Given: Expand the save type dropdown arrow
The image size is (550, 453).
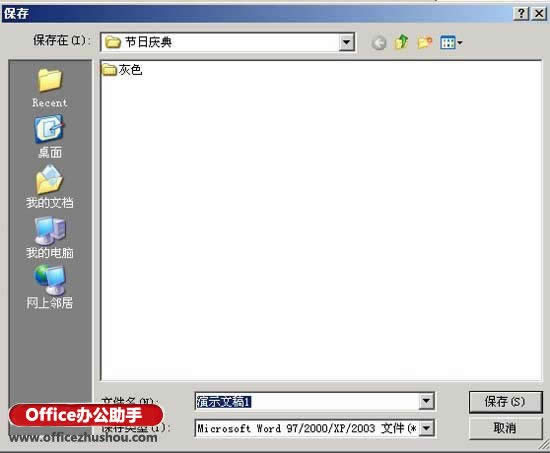Looking at the screenshot, I should point(426,428).
